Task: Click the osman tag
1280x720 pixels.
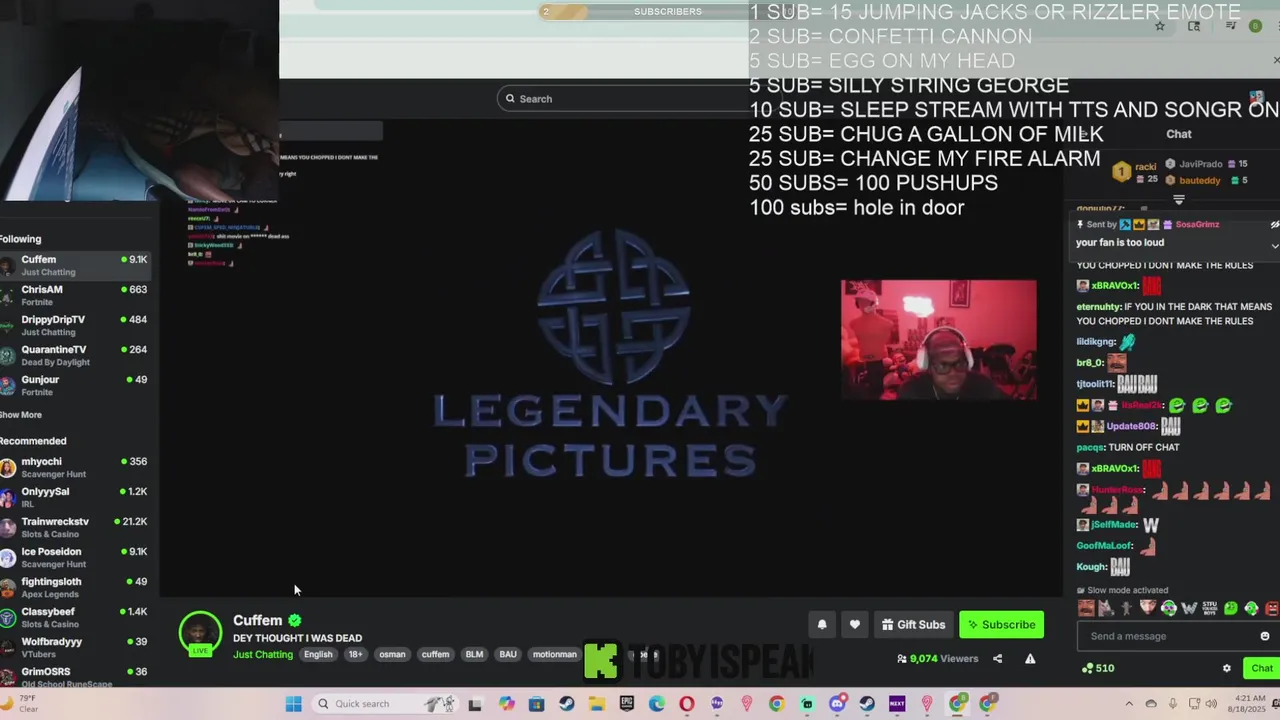Action: pos(392,655)
